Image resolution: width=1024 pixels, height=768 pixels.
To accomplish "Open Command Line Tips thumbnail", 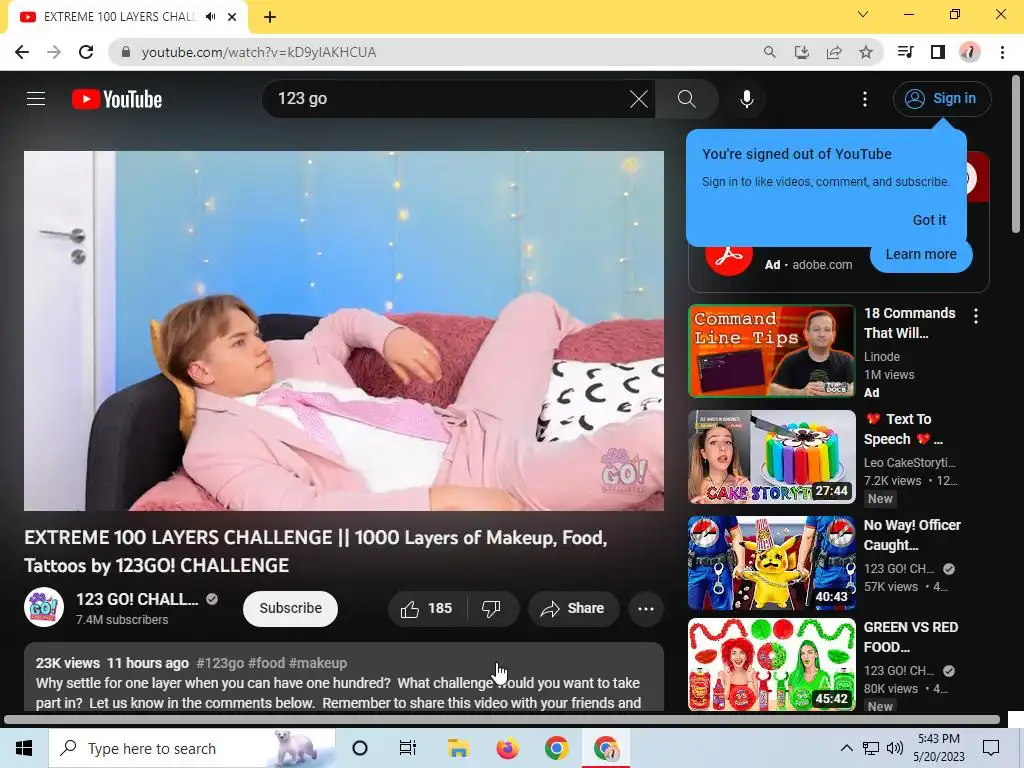I will (771, 351).
